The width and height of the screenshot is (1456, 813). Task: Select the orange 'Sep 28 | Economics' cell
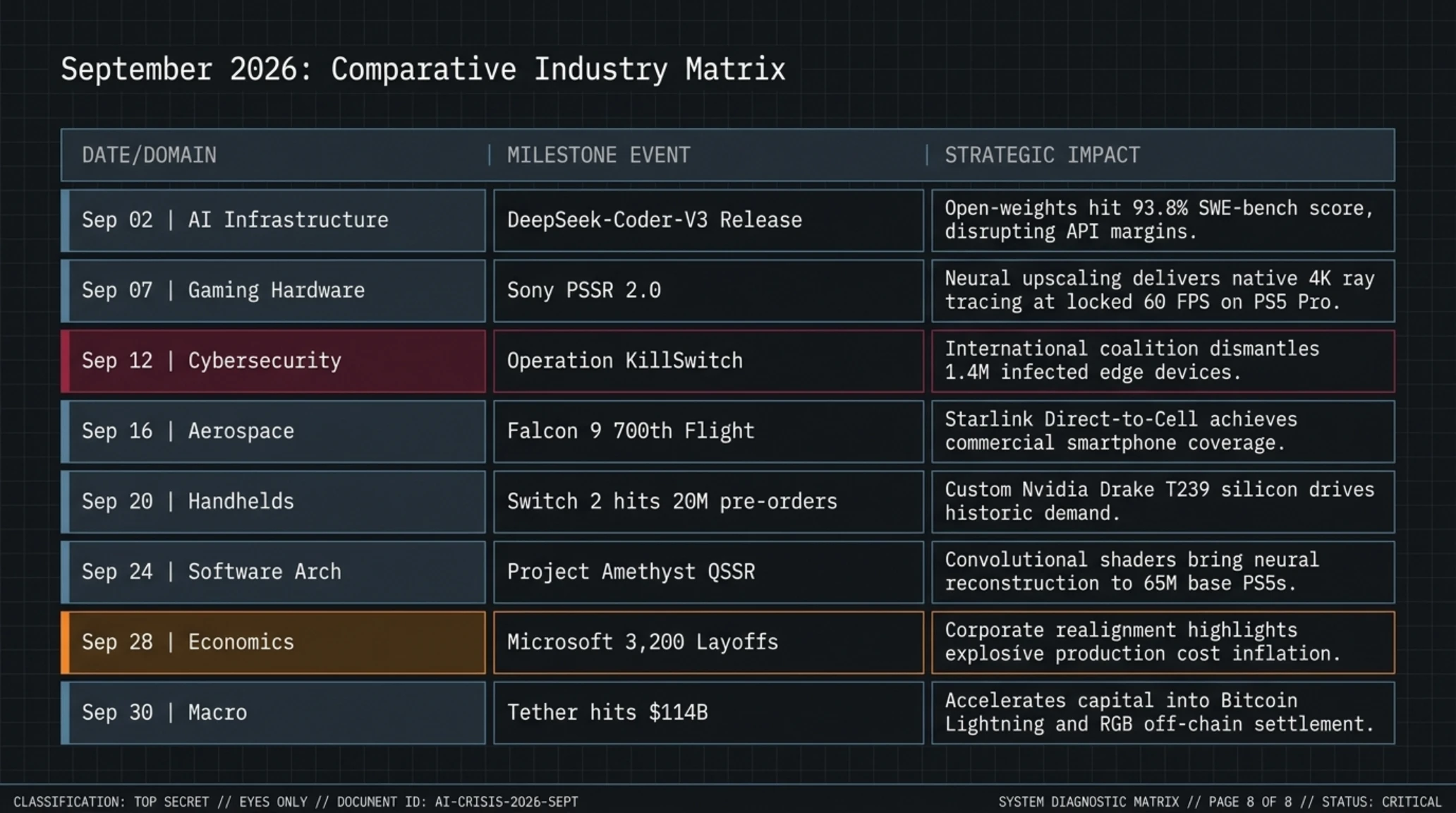273,643
